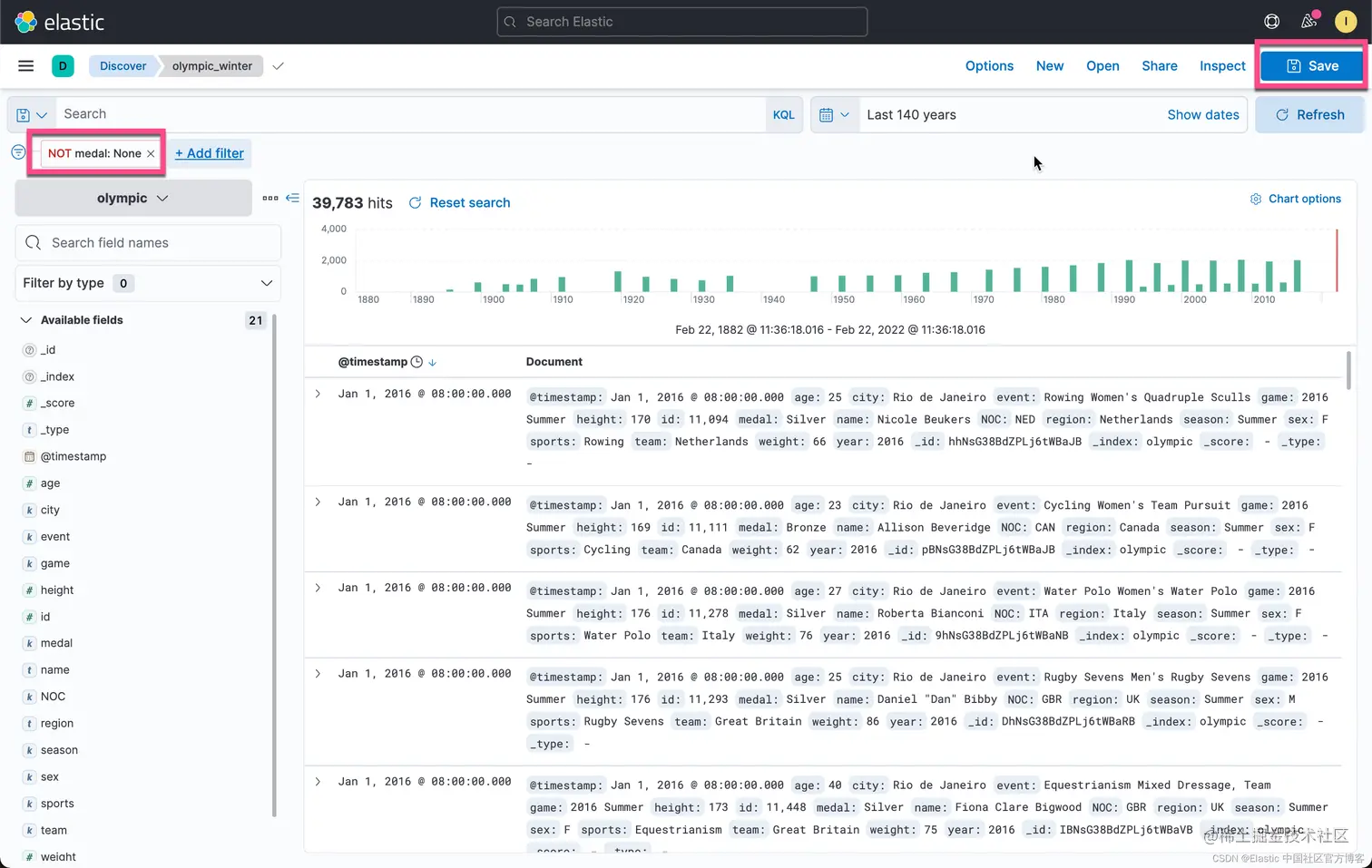The width and height of the screenshot is (1372, 868).
Task: Click the Last 140 years time range
Action: pos(911,115)
